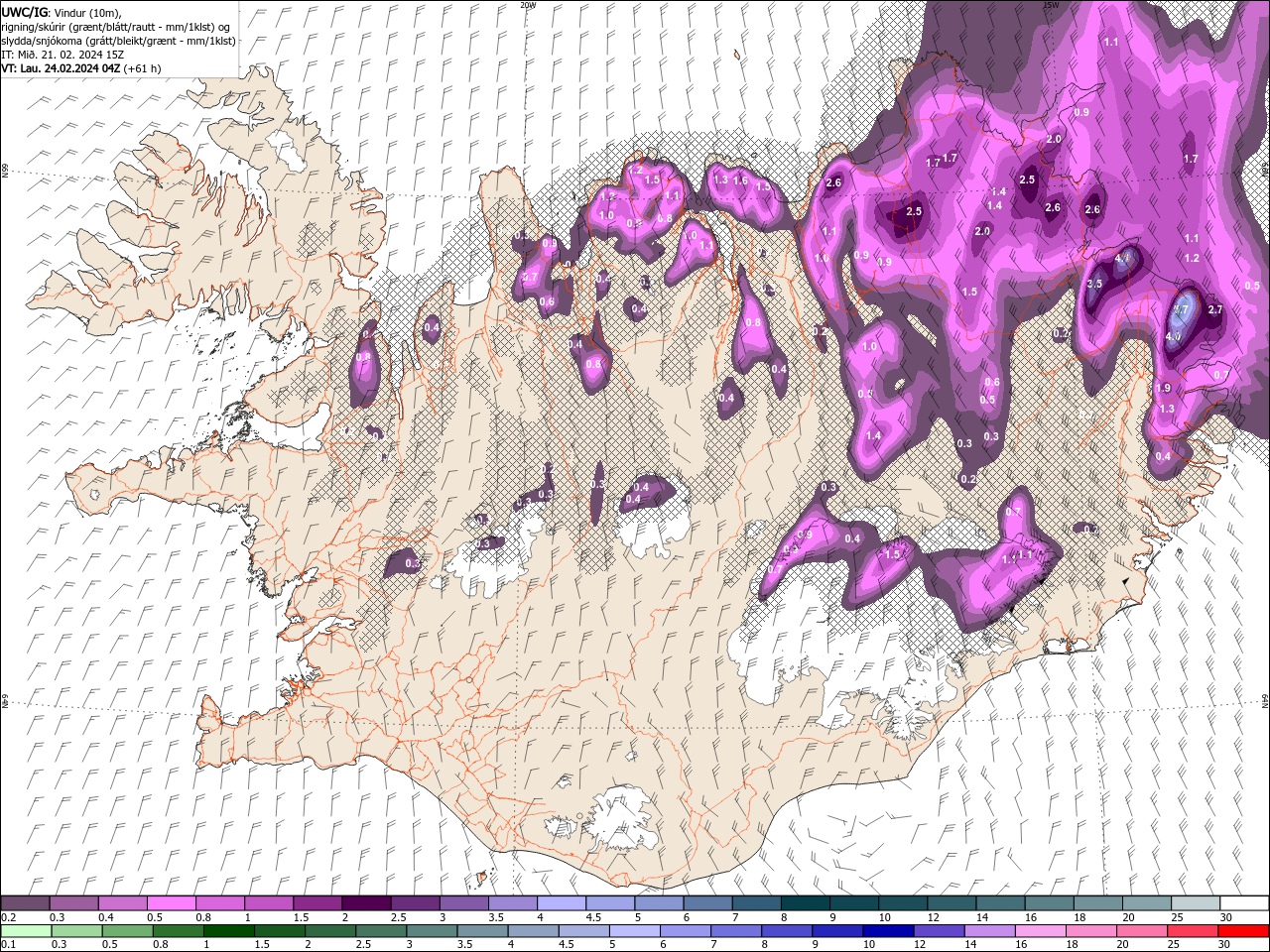Click the '(+61 h)' forecast offset text

(143, 68)
